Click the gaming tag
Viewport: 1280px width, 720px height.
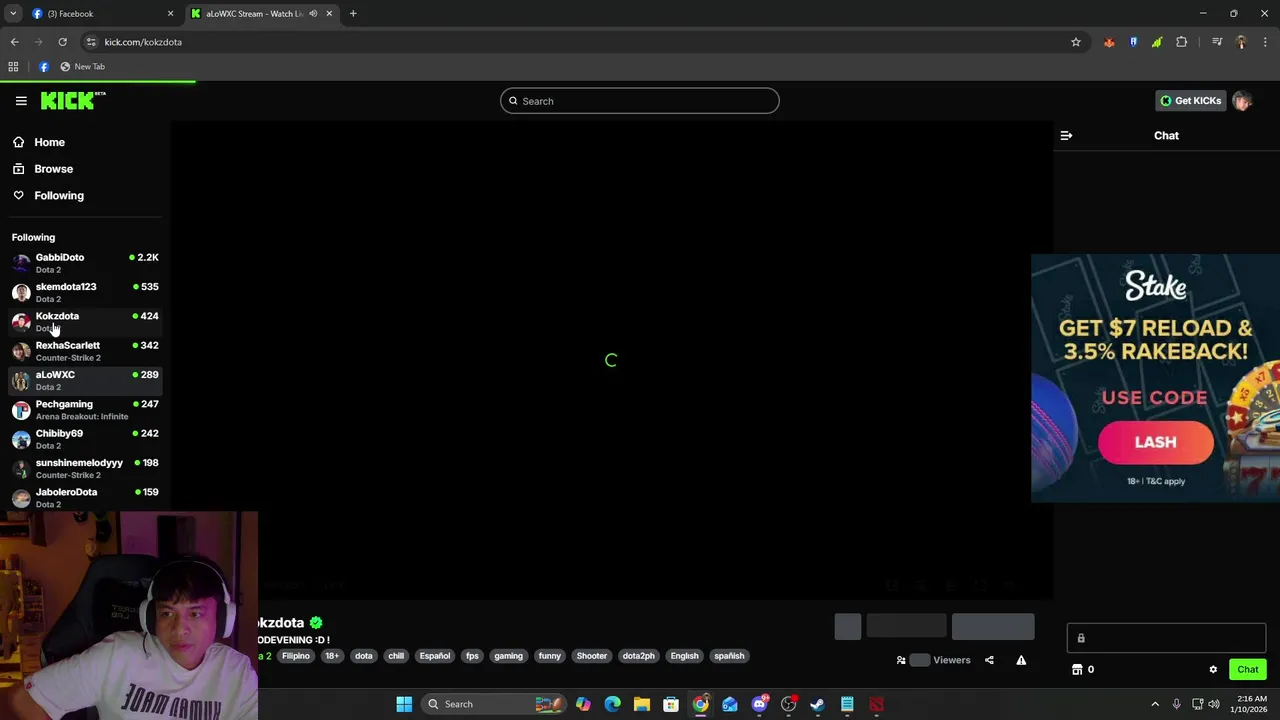pos(508,656)
